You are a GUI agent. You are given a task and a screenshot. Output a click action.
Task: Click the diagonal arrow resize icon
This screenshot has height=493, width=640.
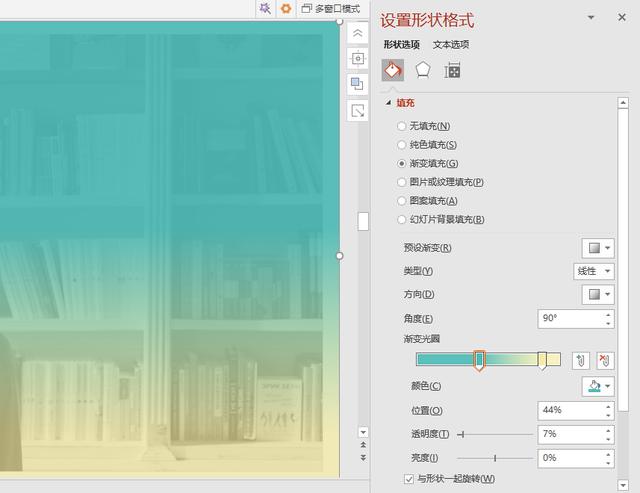coord(358,111)
